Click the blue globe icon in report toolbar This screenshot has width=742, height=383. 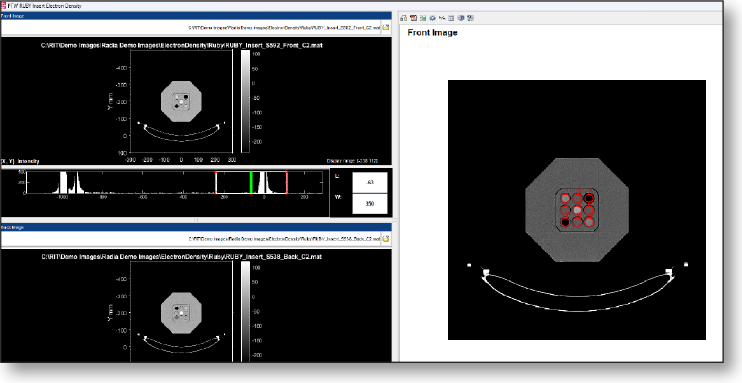(461, 18)
